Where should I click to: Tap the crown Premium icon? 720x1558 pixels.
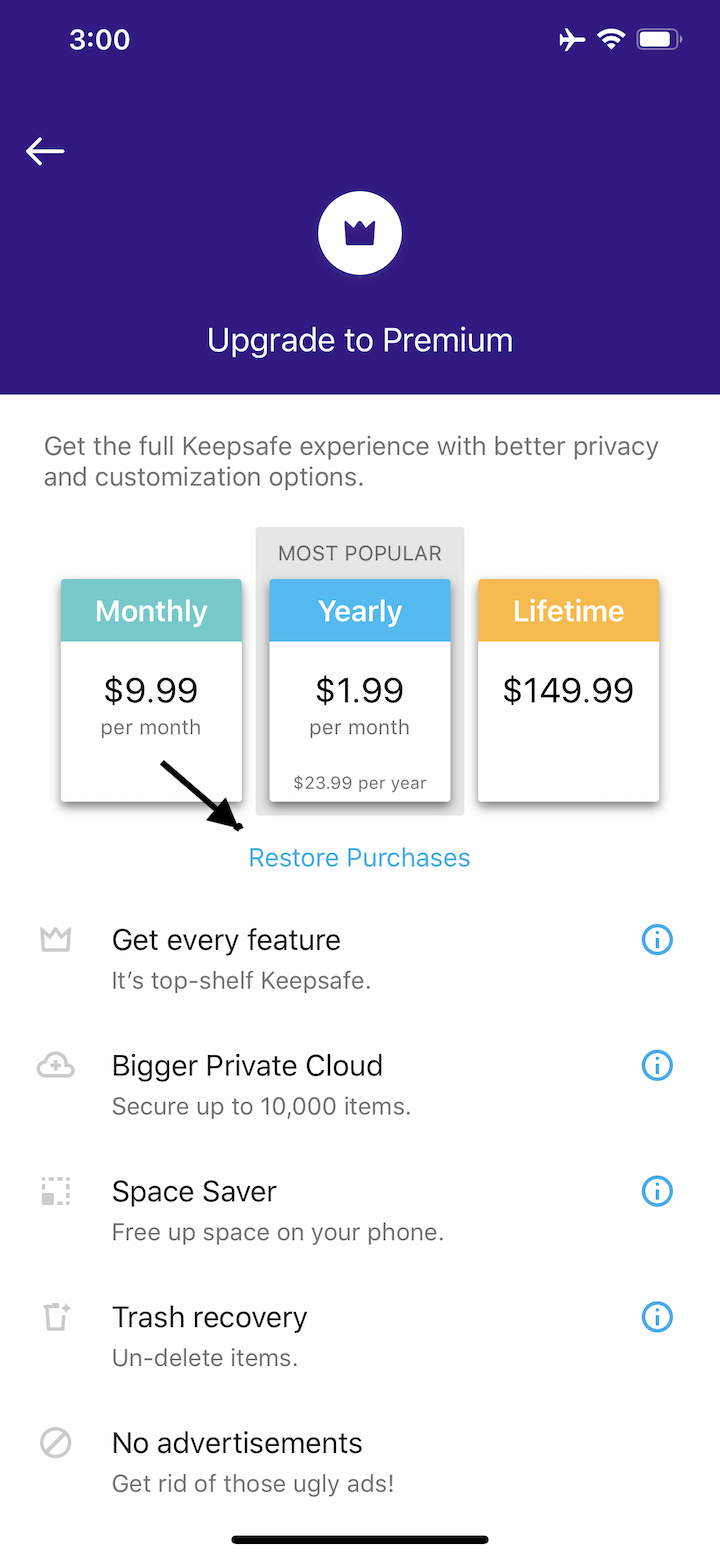[360, 233]
